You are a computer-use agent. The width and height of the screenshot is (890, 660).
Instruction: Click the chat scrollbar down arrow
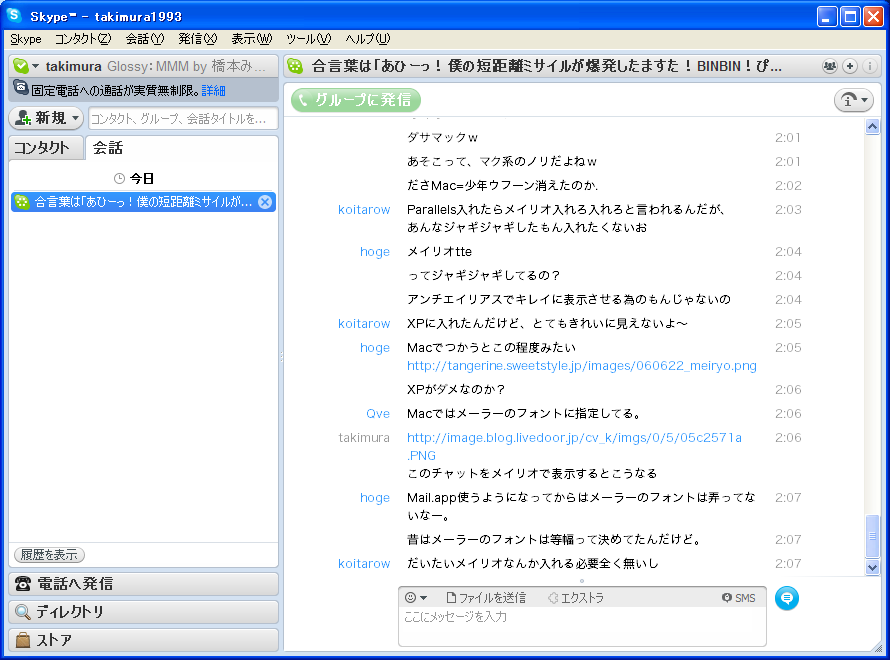coord(872,566)
